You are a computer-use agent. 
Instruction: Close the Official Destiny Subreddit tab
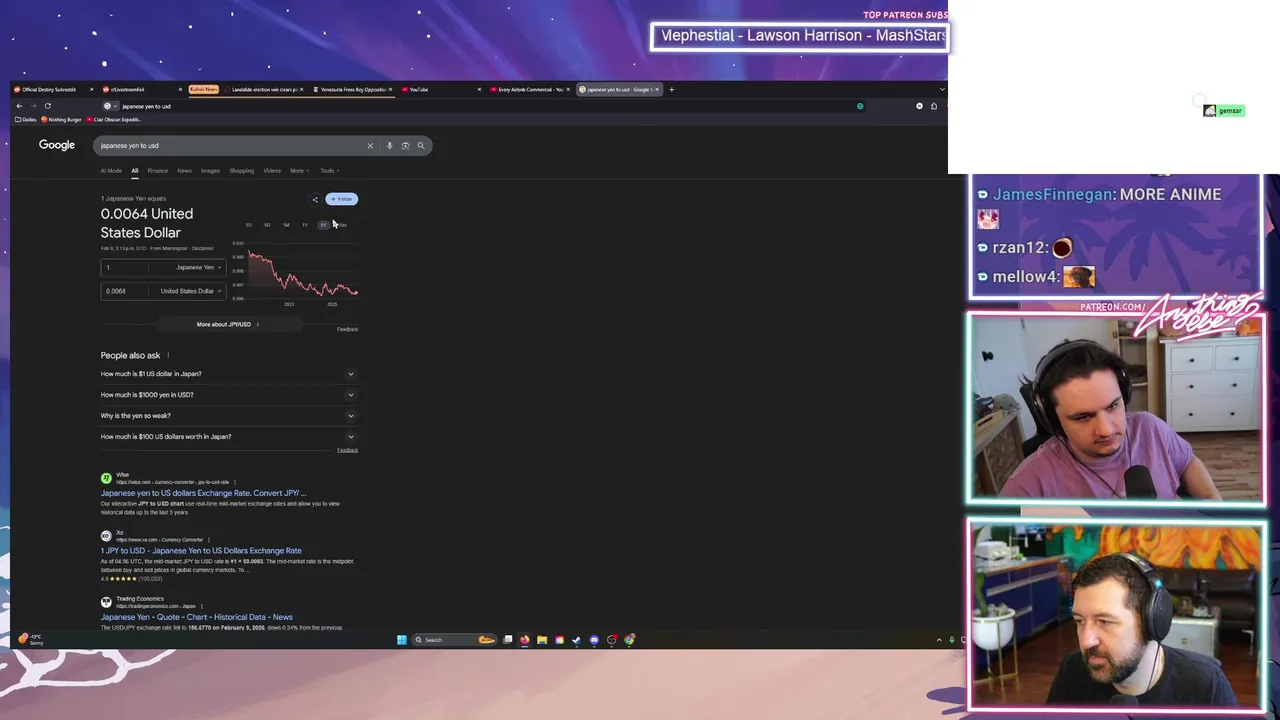(x=91, y=89)
